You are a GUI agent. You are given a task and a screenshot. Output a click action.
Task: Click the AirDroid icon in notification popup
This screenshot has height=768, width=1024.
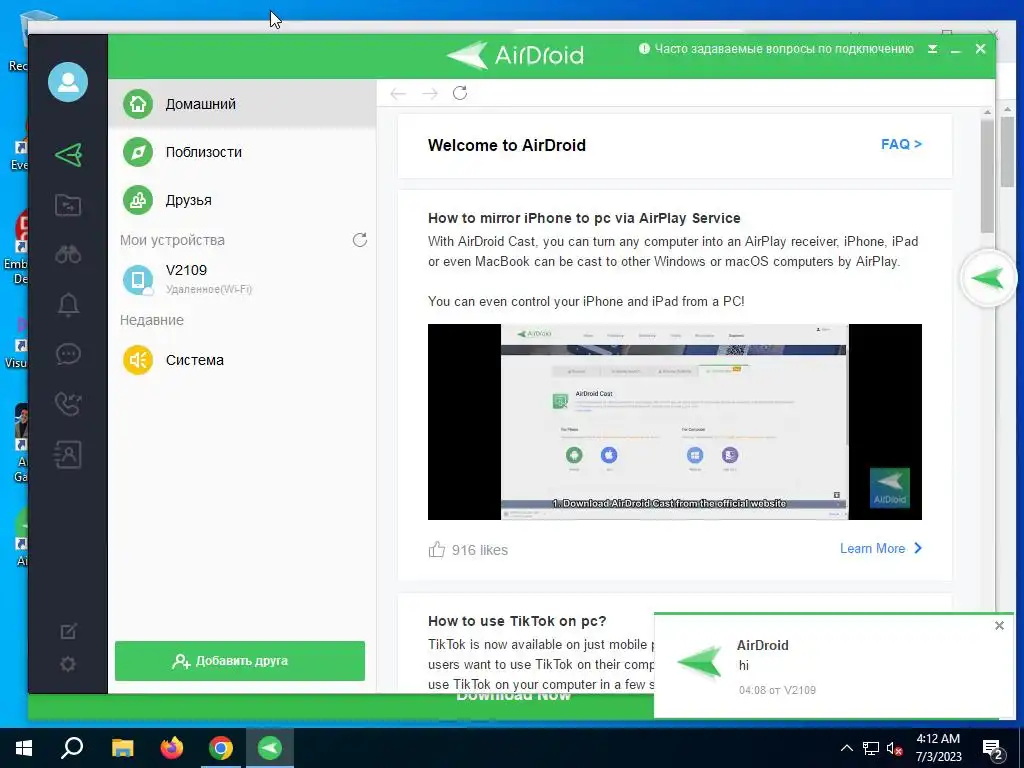(701, 662)
